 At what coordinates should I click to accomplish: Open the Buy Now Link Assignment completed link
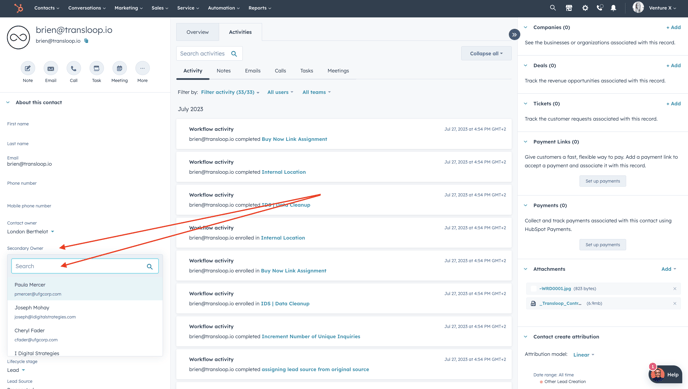click(x=294, y=139)
